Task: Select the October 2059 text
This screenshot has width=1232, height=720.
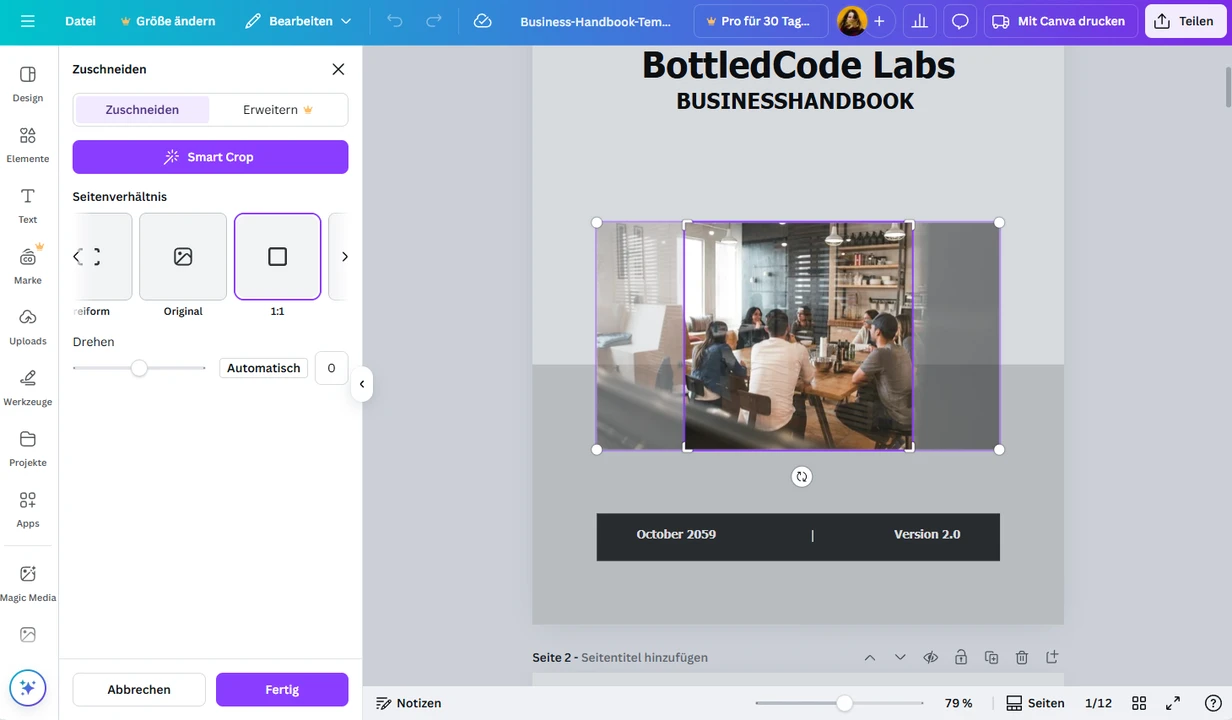Action: coord(676,534)
